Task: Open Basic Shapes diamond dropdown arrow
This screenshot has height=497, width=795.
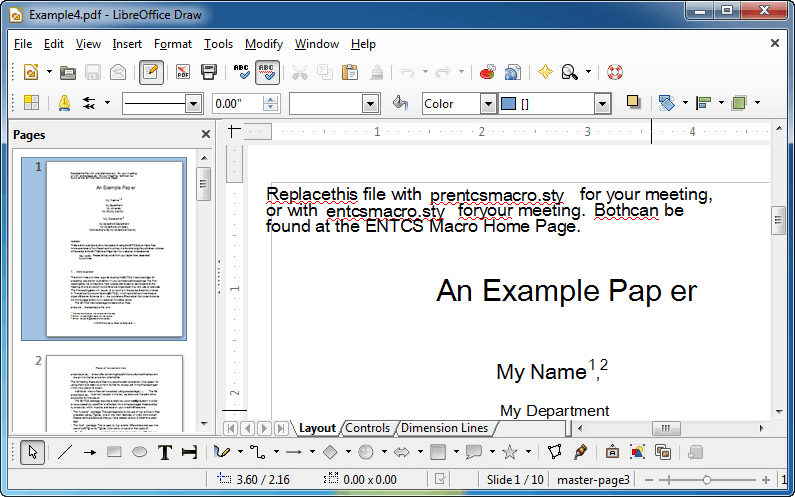Action: [x=348, y=452]
